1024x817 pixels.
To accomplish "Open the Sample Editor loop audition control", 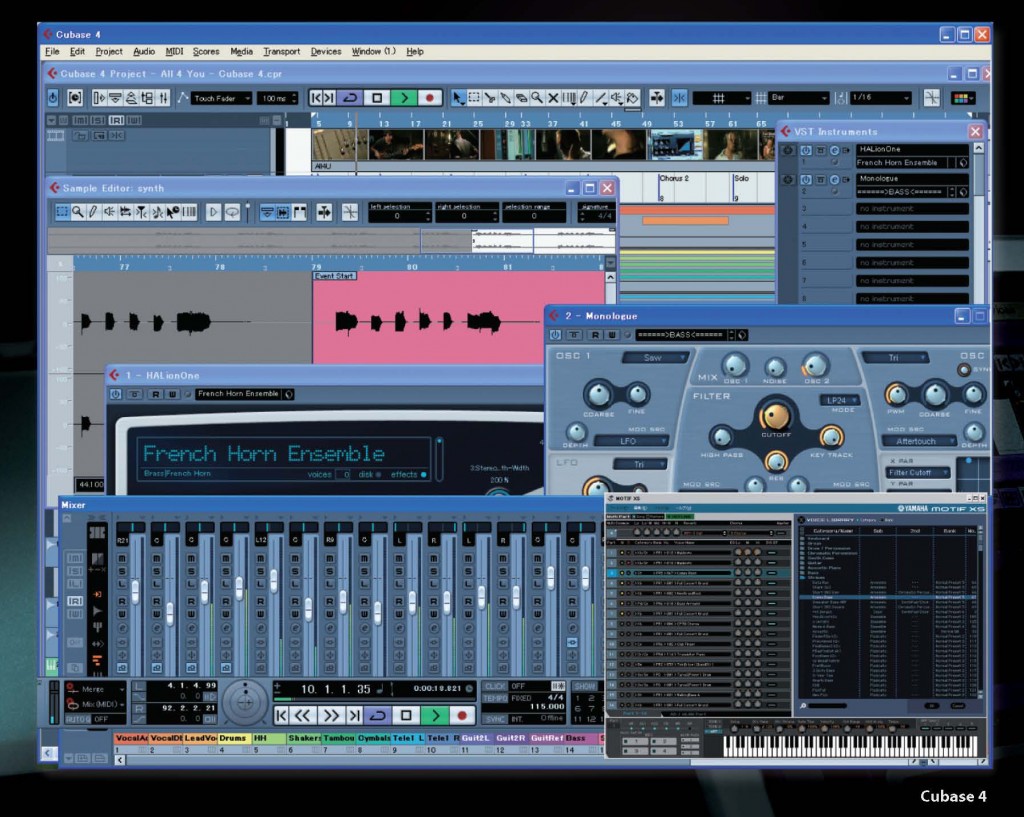I will 233,212.
